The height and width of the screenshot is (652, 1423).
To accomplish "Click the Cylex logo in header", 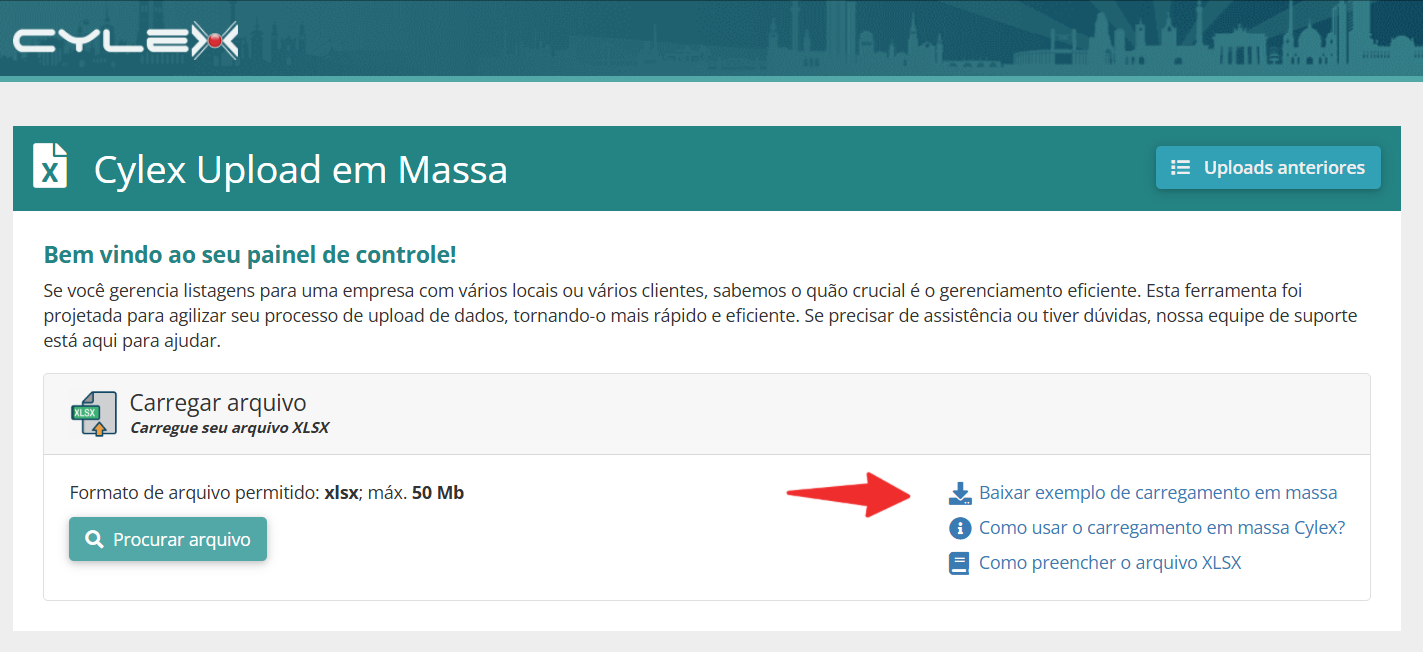I will tap(126, 41).
